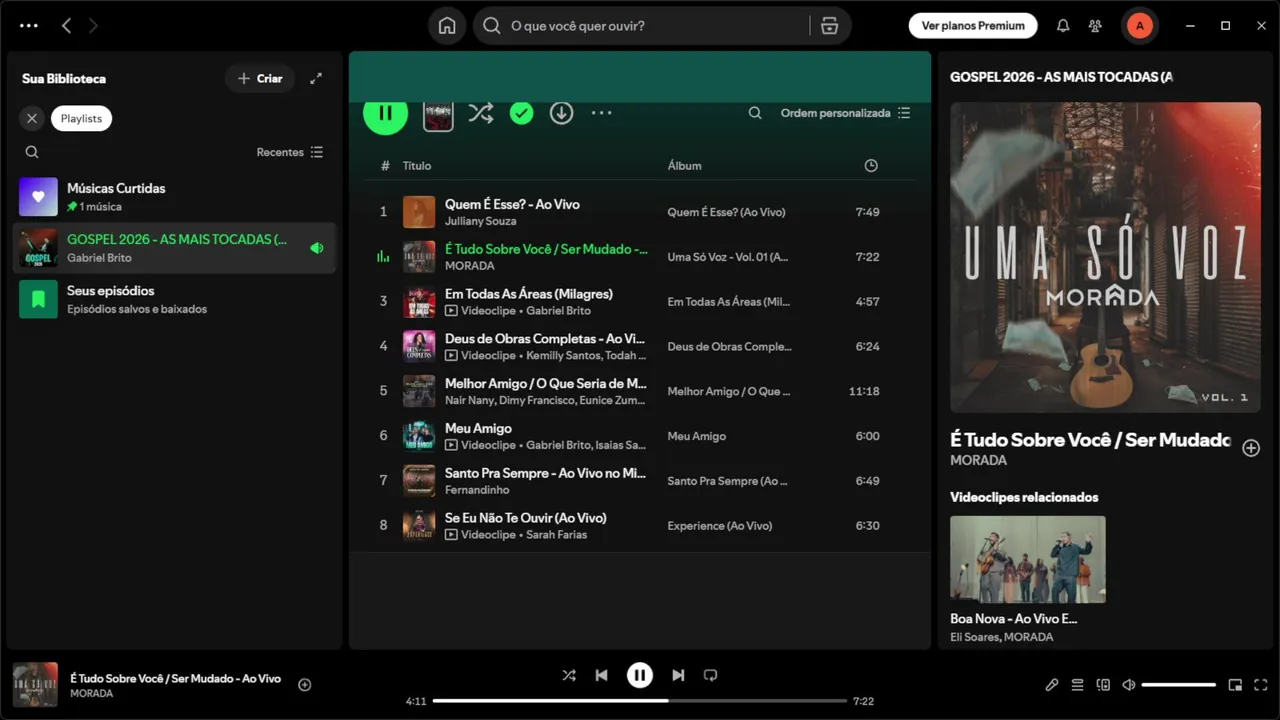
Task: Expand the library with the arrows icon
Action: pyautogui.click(x=316, y=78)
